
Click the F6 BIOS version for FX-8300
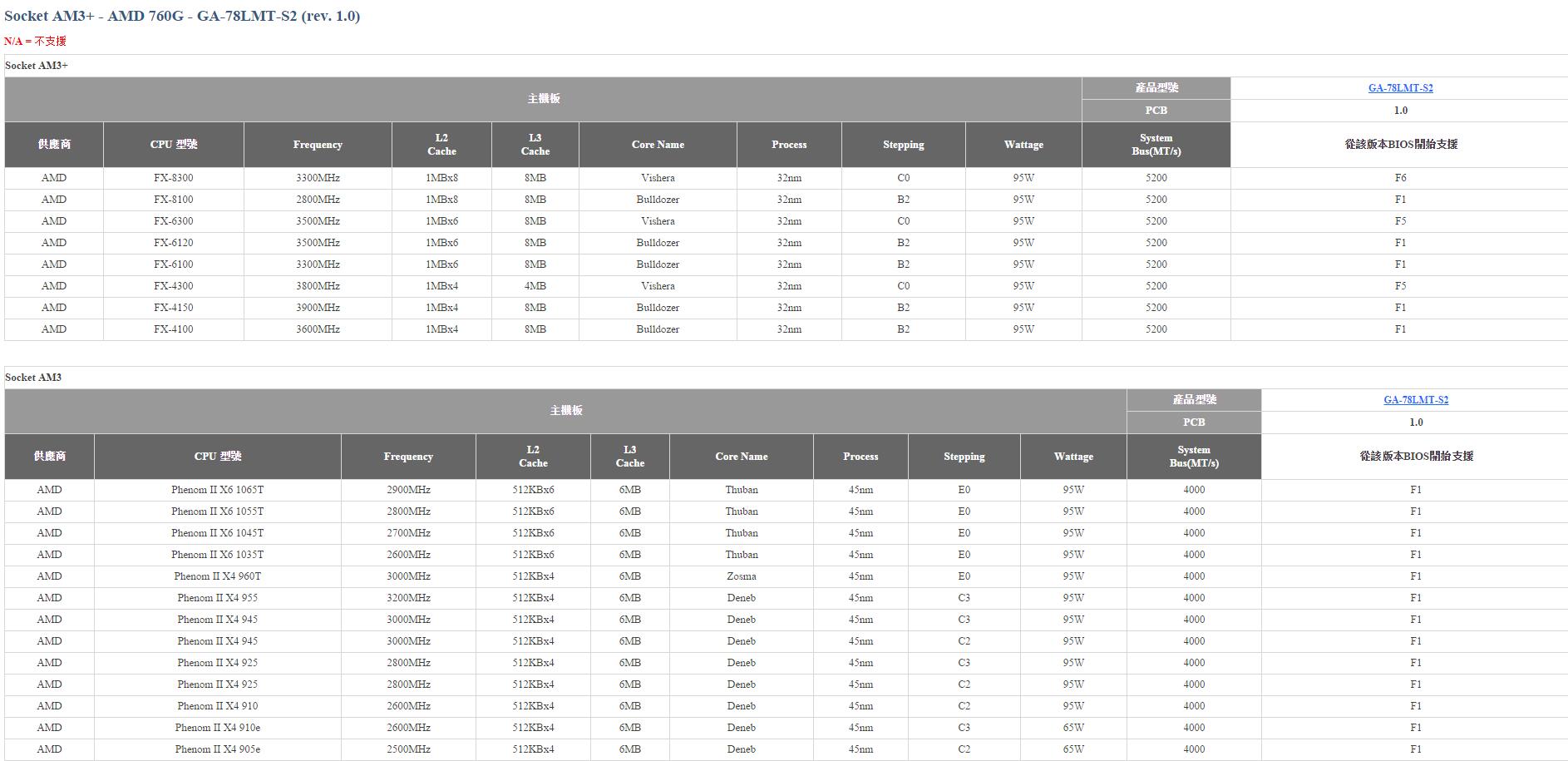coord(1400,178)
